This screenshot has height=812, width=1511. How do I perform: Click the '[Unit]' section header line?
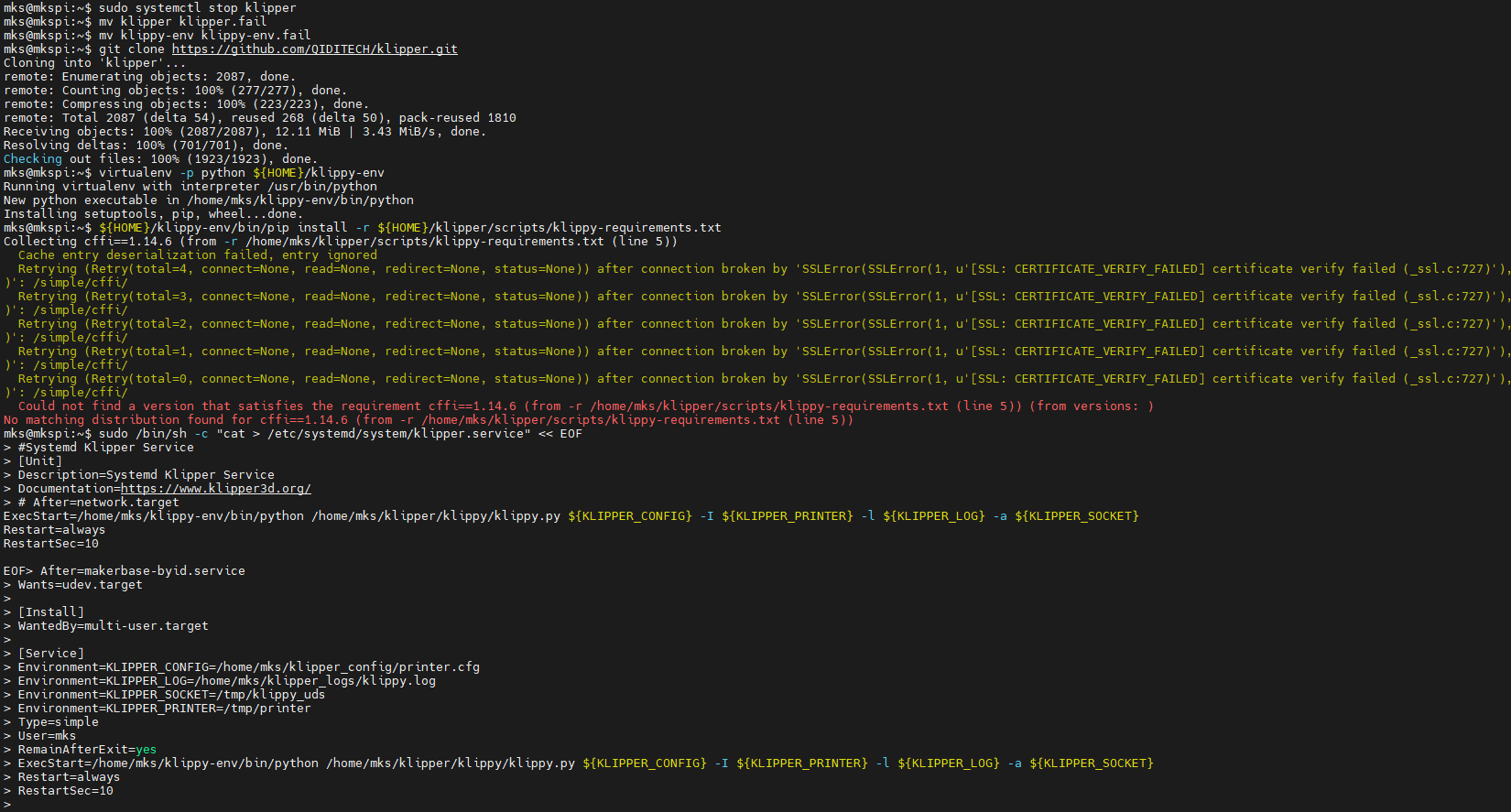39,461
